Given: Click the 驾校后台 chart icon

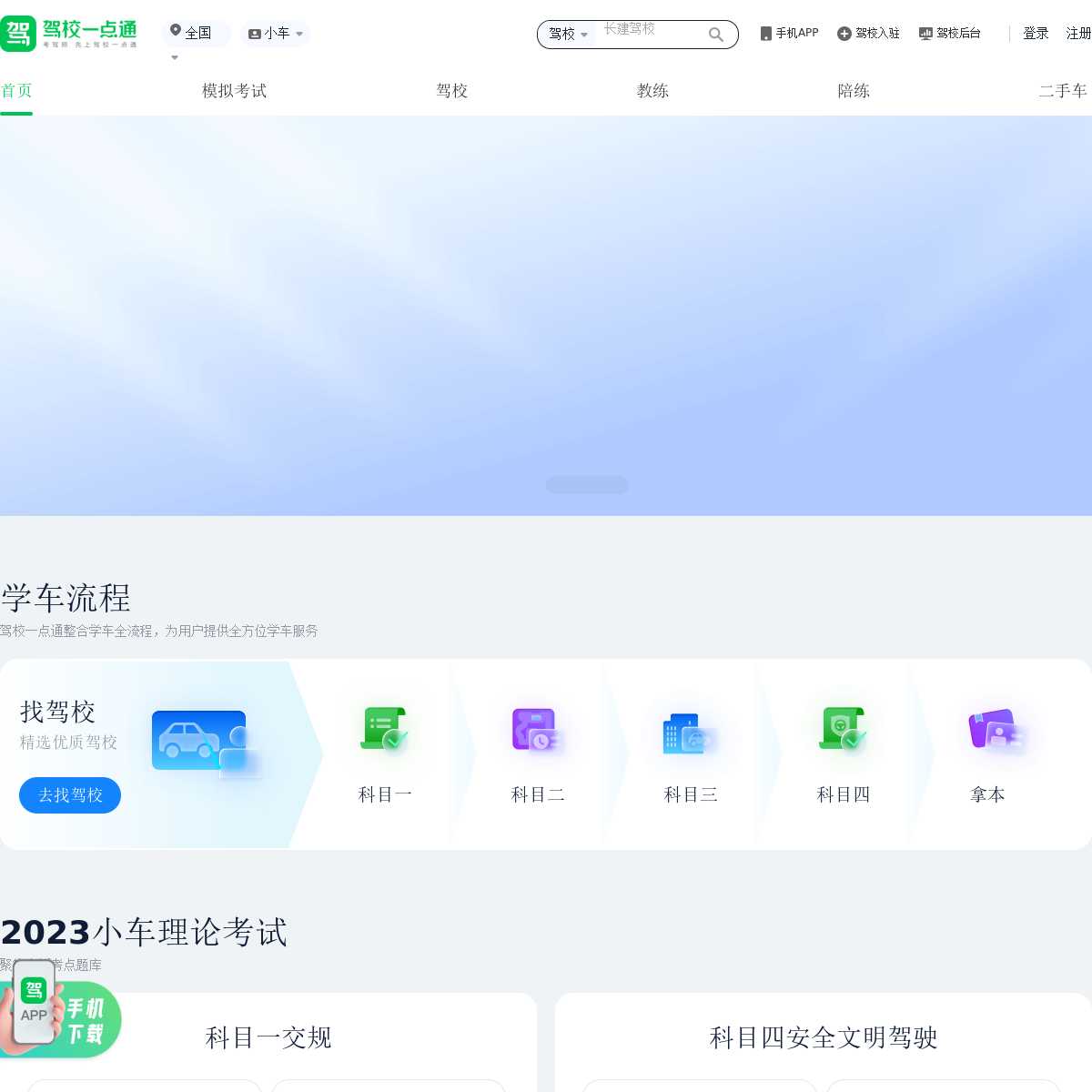Looking at the screenshot, I should (x=925, y=34).
